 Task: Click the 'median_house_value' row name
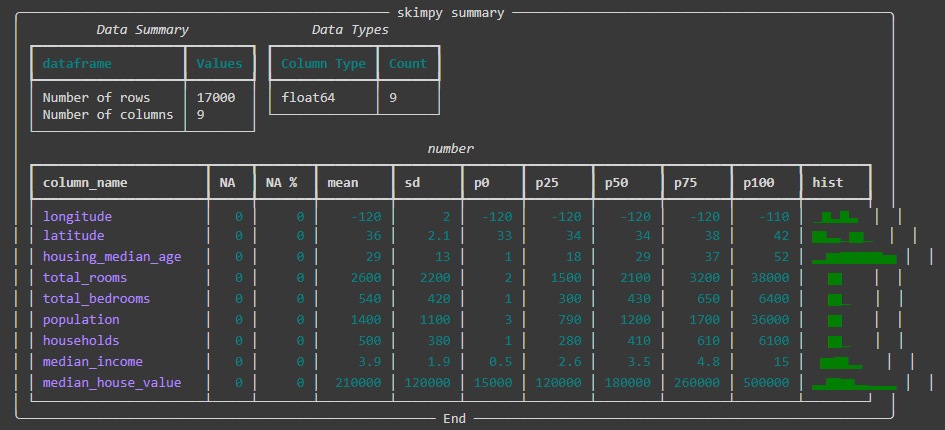click(112, 383)
